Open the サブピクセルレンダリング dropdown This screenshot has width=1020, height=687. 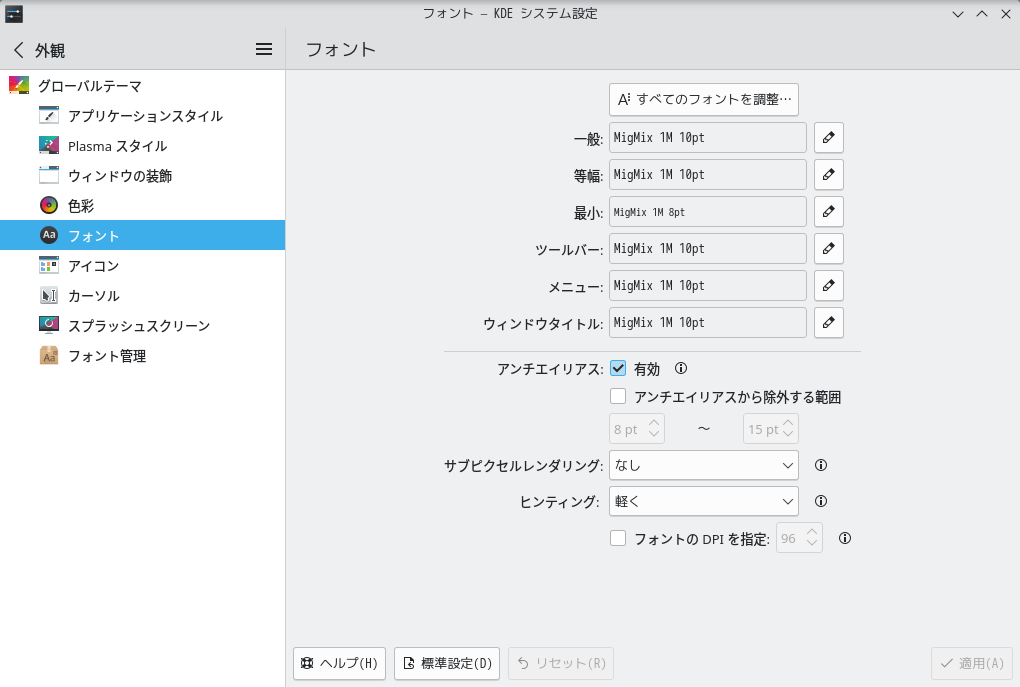tap(703, 465)
